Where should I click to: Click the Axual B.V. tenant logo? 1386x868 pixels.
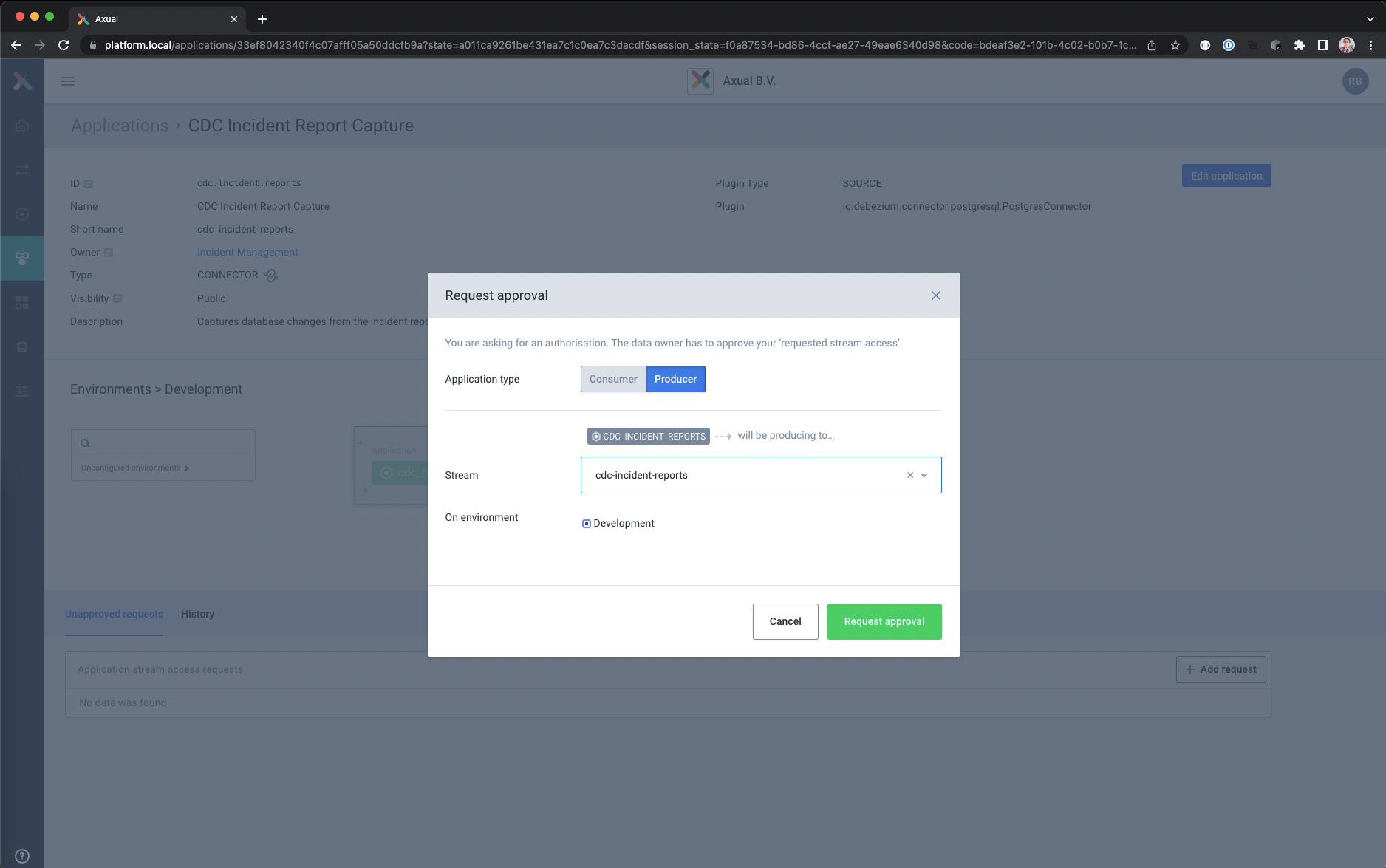700,81
